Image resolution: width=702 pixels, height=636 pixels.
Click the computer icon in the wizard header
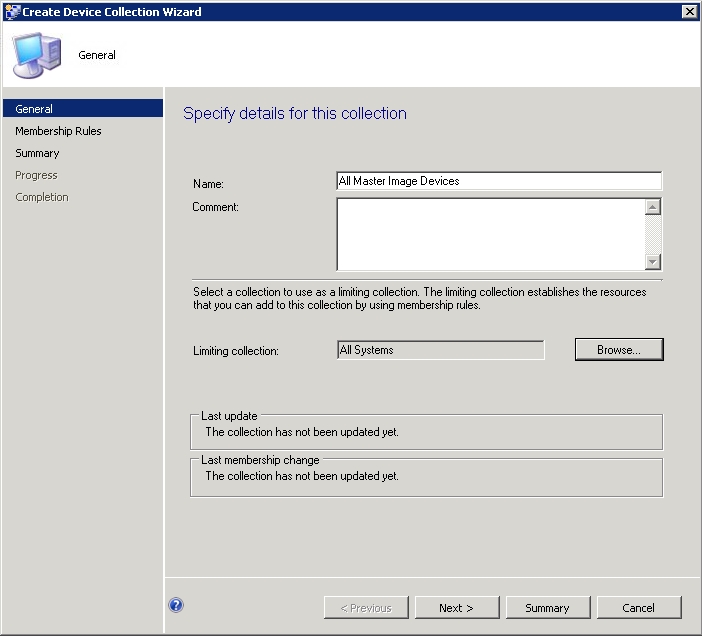click(x=37, y=55)
